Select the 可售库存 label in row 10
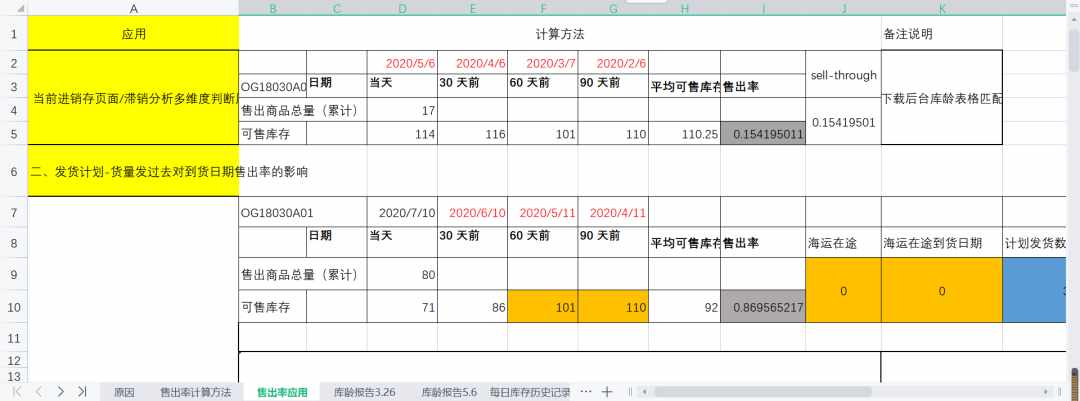The image size is (1080, 401). click(273, 307)
